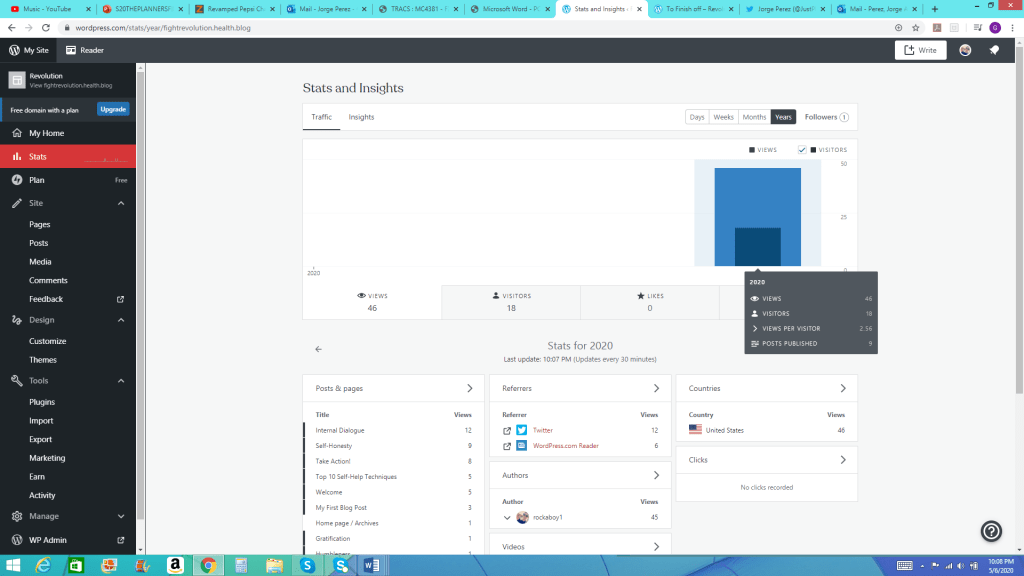This screenshot has height=576, width=1024.
Task: Open the help question mark button
Action: (x=991, y=531)
